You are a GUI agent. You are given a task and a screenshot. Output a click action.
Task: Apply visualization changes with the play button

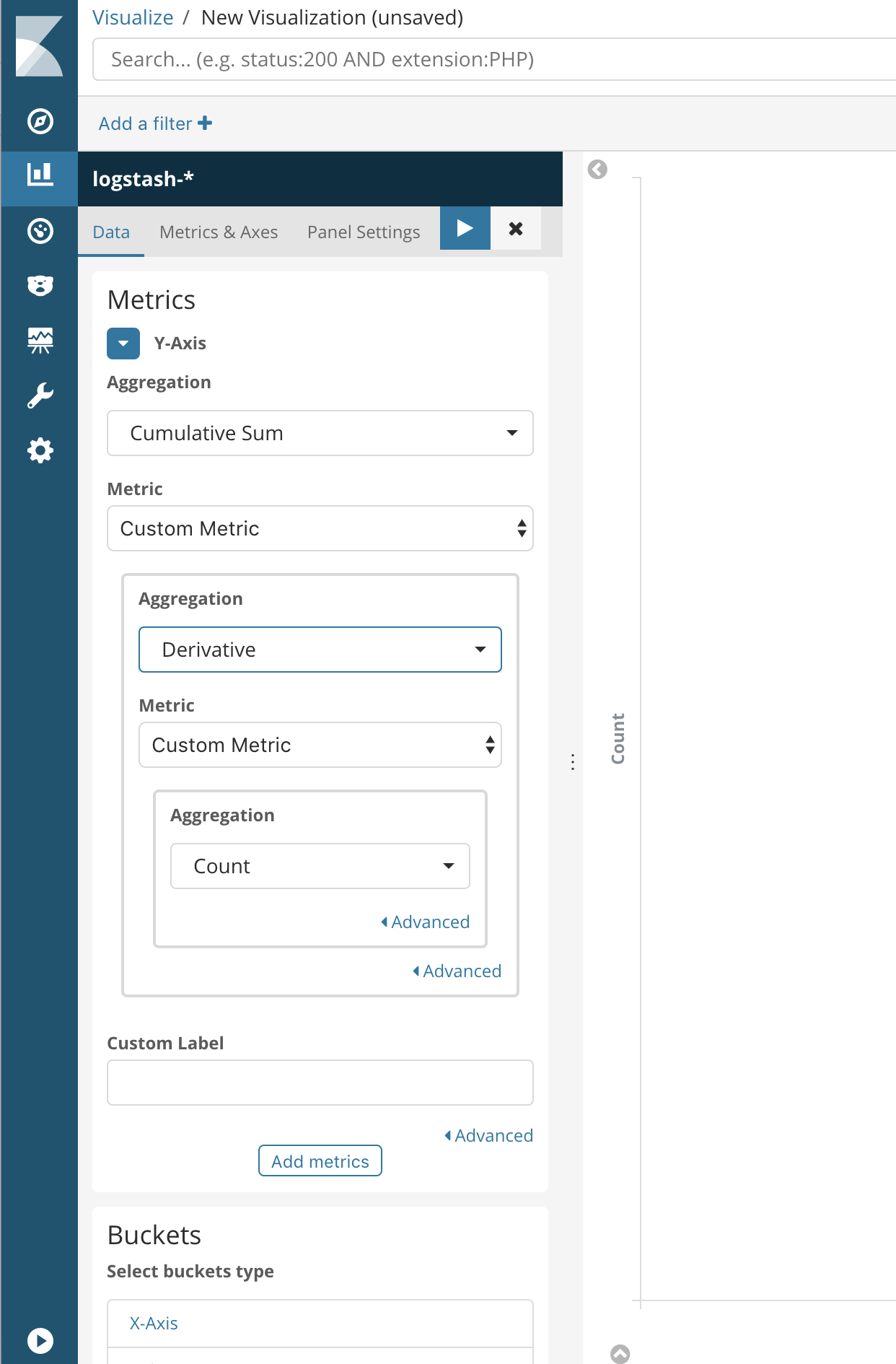(465, 228)
